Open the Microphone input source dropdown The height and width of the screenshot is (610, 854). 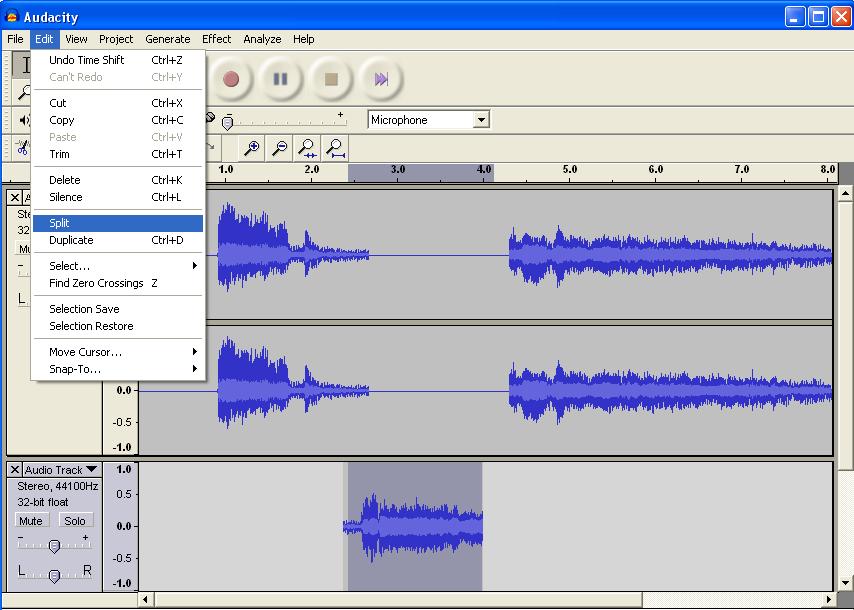[x=481, y=120]
